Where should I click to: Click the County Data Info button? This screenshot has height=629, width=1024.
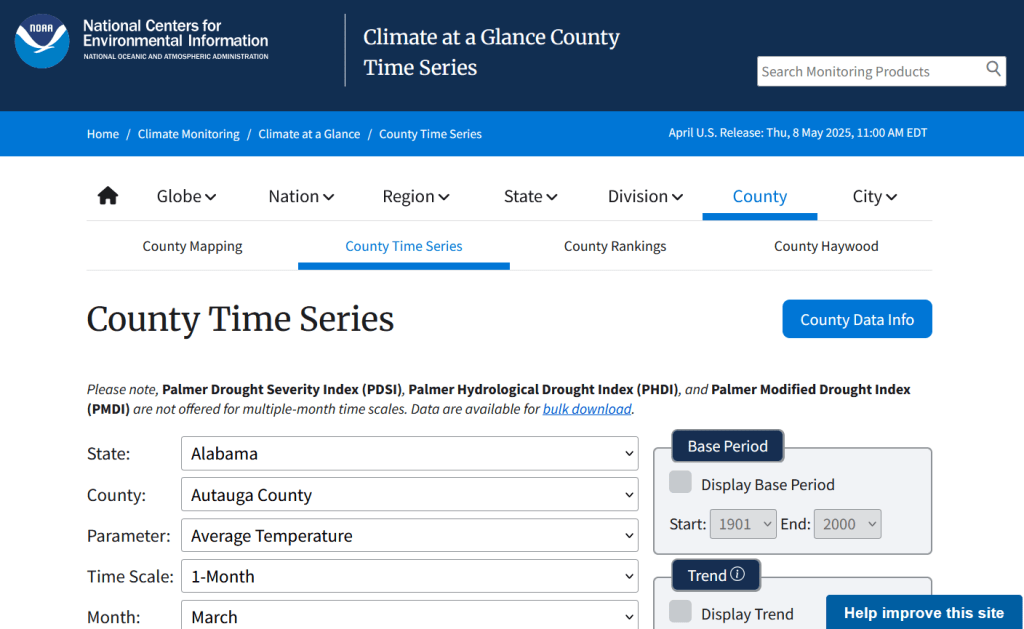pyautogui.click(x=857, y=320)
